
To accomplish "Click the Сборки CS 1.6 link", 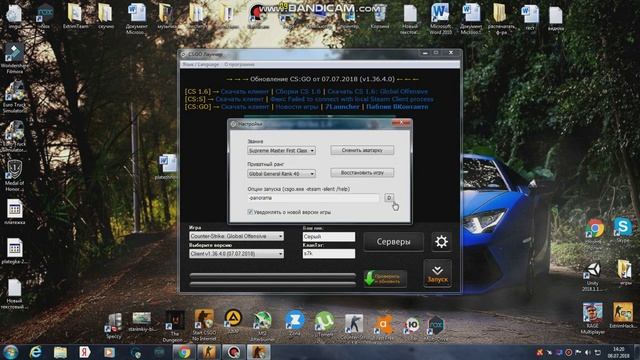I will [x=298, y=91].
